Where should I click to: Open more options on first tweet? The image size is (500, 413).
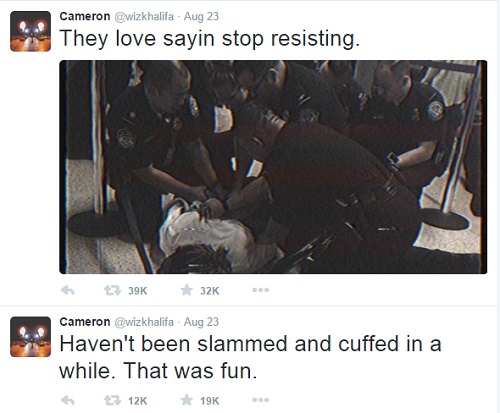(261, 290)
